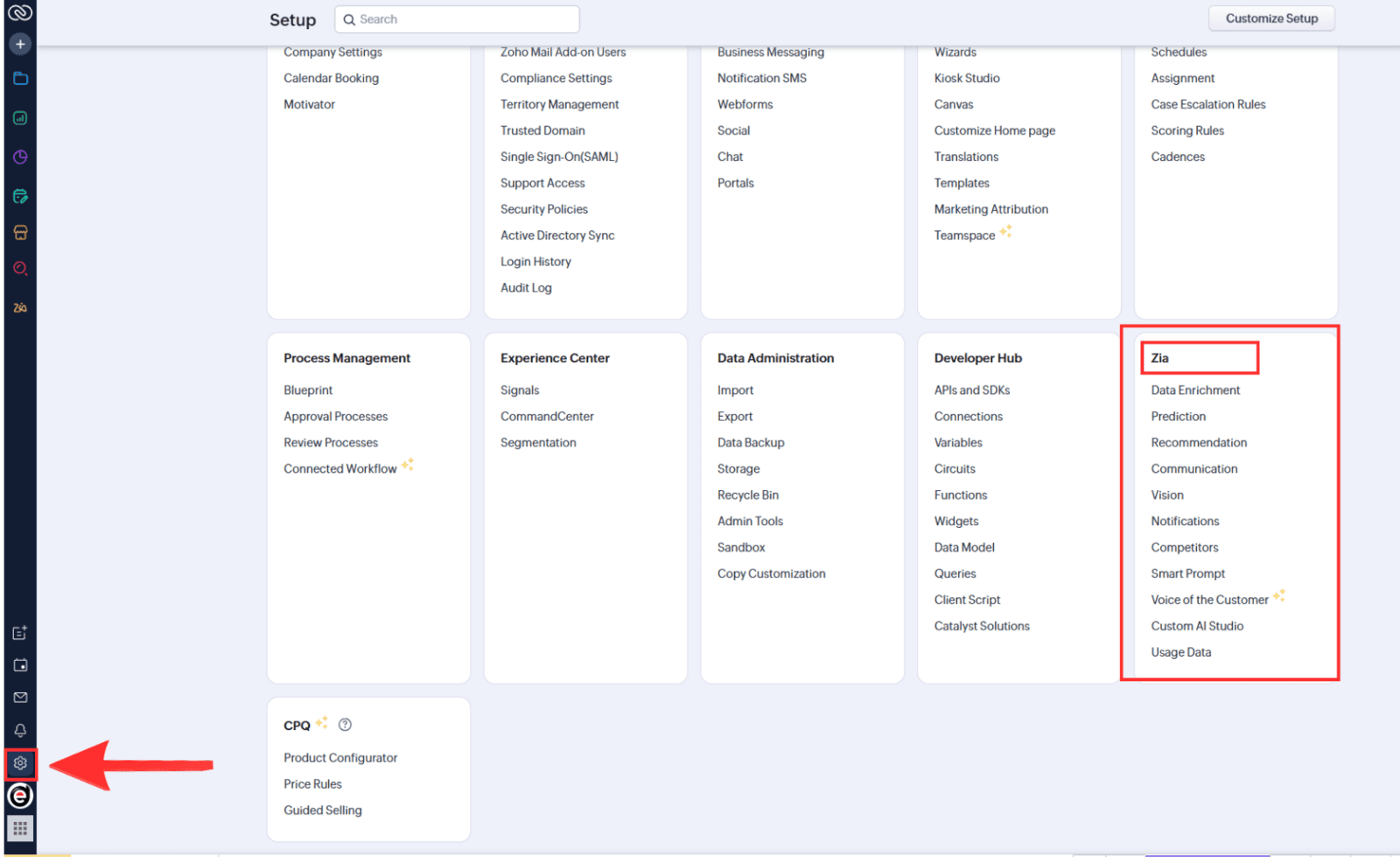Select Blueprint under Process Management
This screenshot has width=1400, height=857.
(x=307, y=390)
